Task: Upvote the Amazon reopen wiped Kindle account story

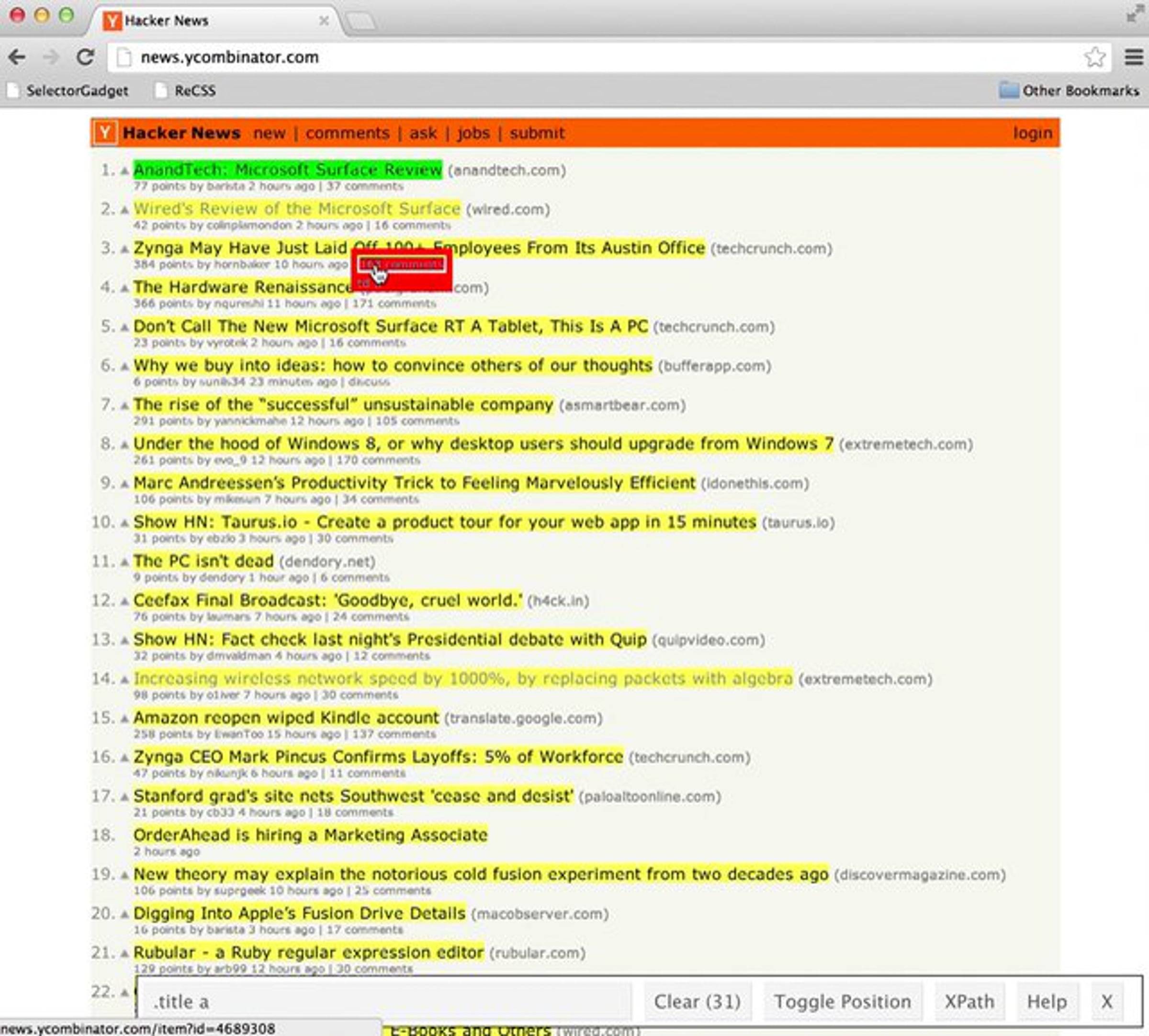Action: [124, 719]
